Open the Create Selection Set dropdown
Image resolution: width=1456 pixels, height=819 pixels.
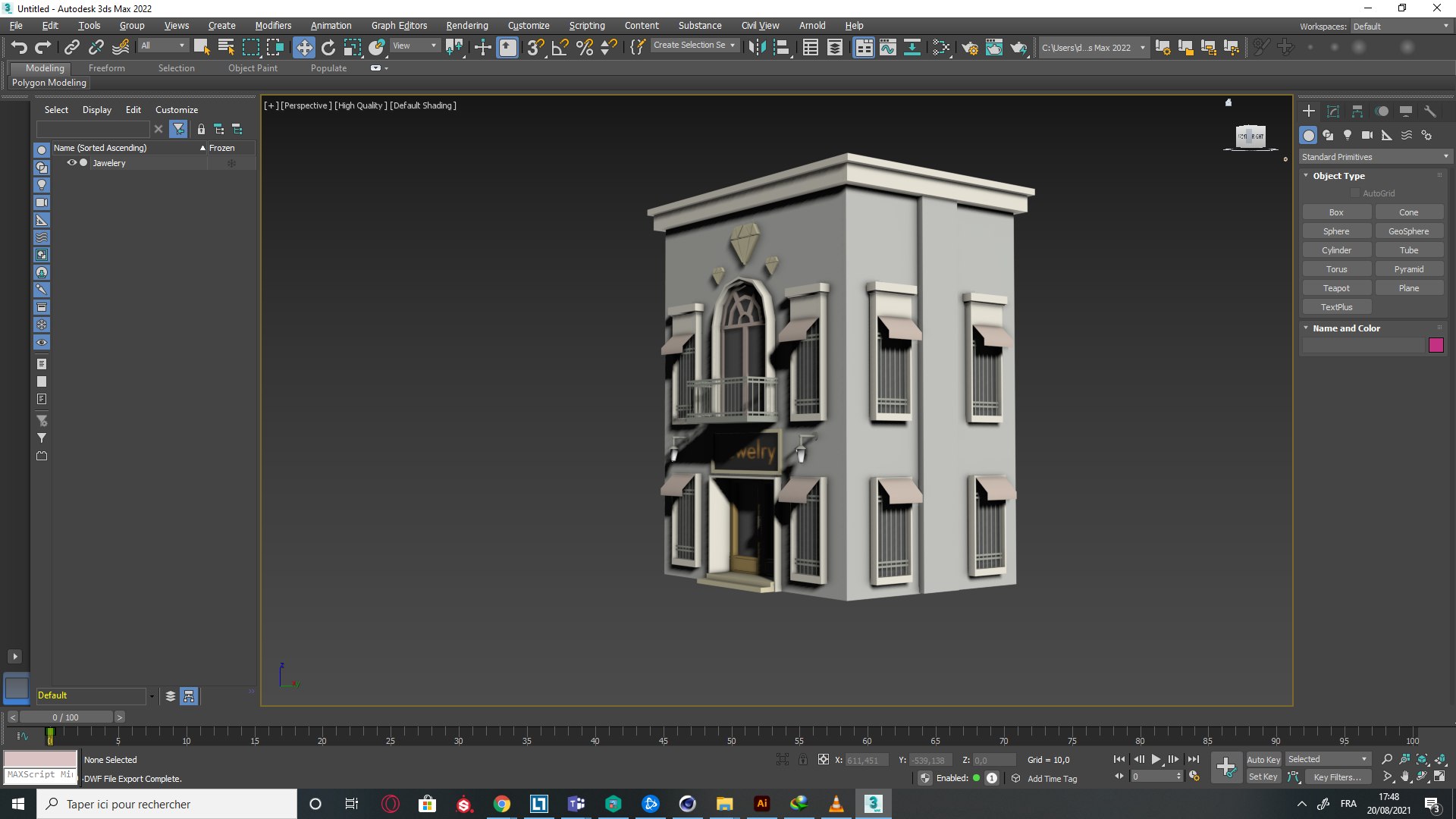point(695,45)
